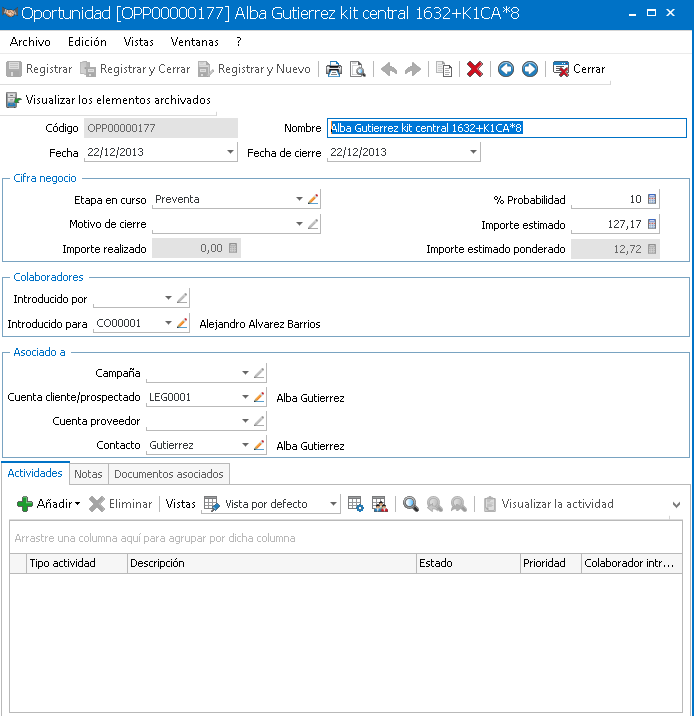
Task: Click the Registrar save button
Action: click(39, 69)
